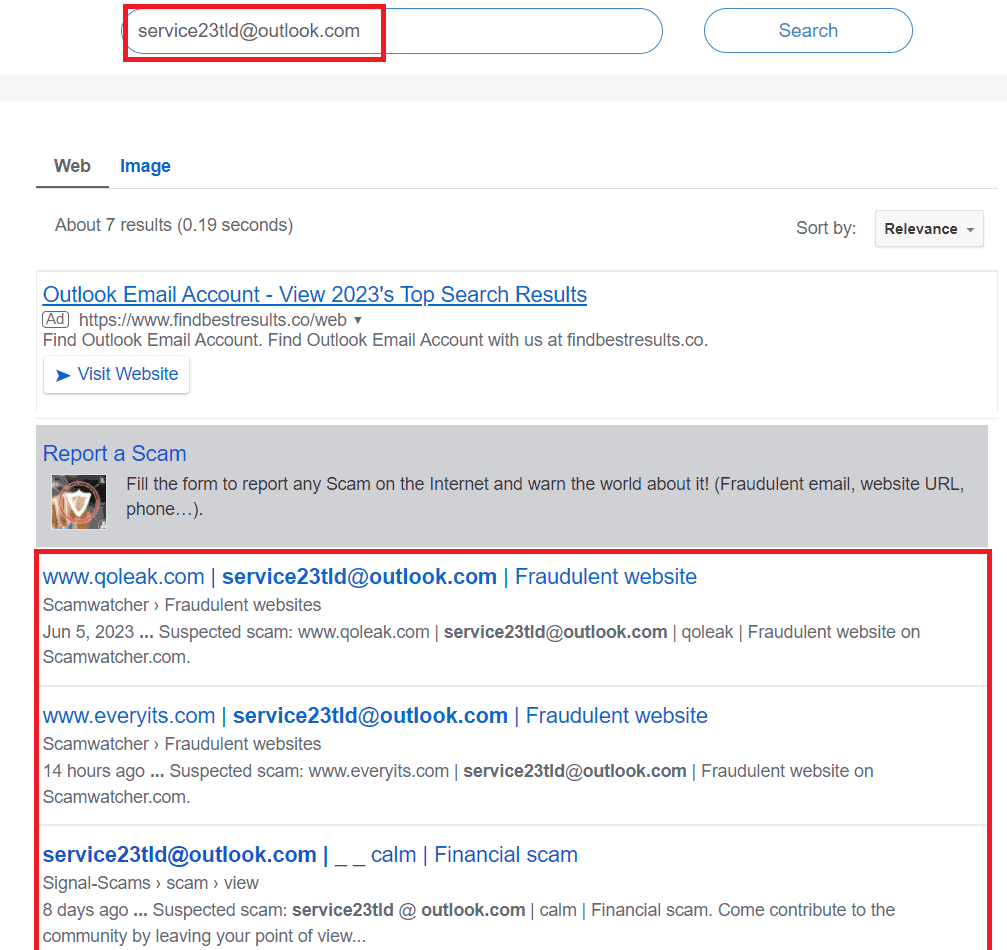Image resolution: width=1007 pixels, height=950 pixels.
Task: Switch to the Web results tab
Action: (x=72, y=166)
